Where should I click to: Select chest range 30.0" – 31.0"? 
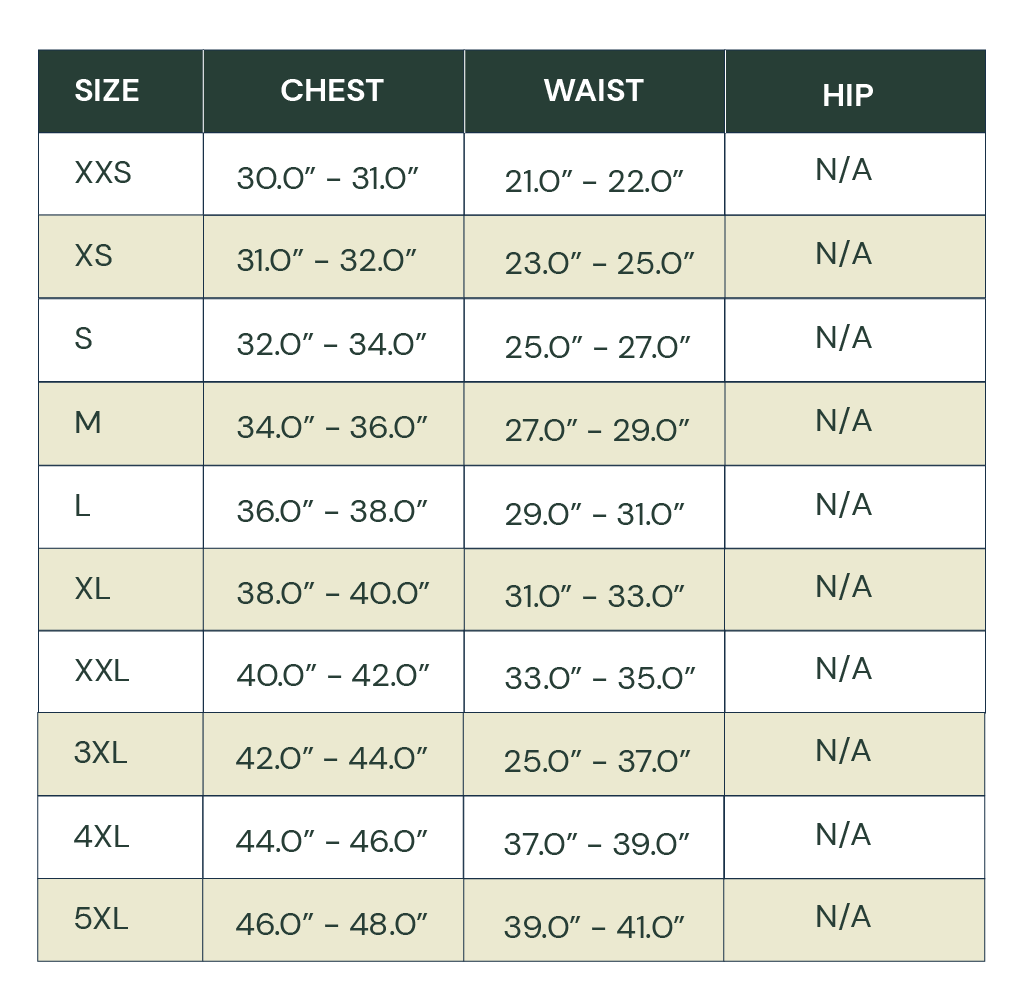pos(327,178)
